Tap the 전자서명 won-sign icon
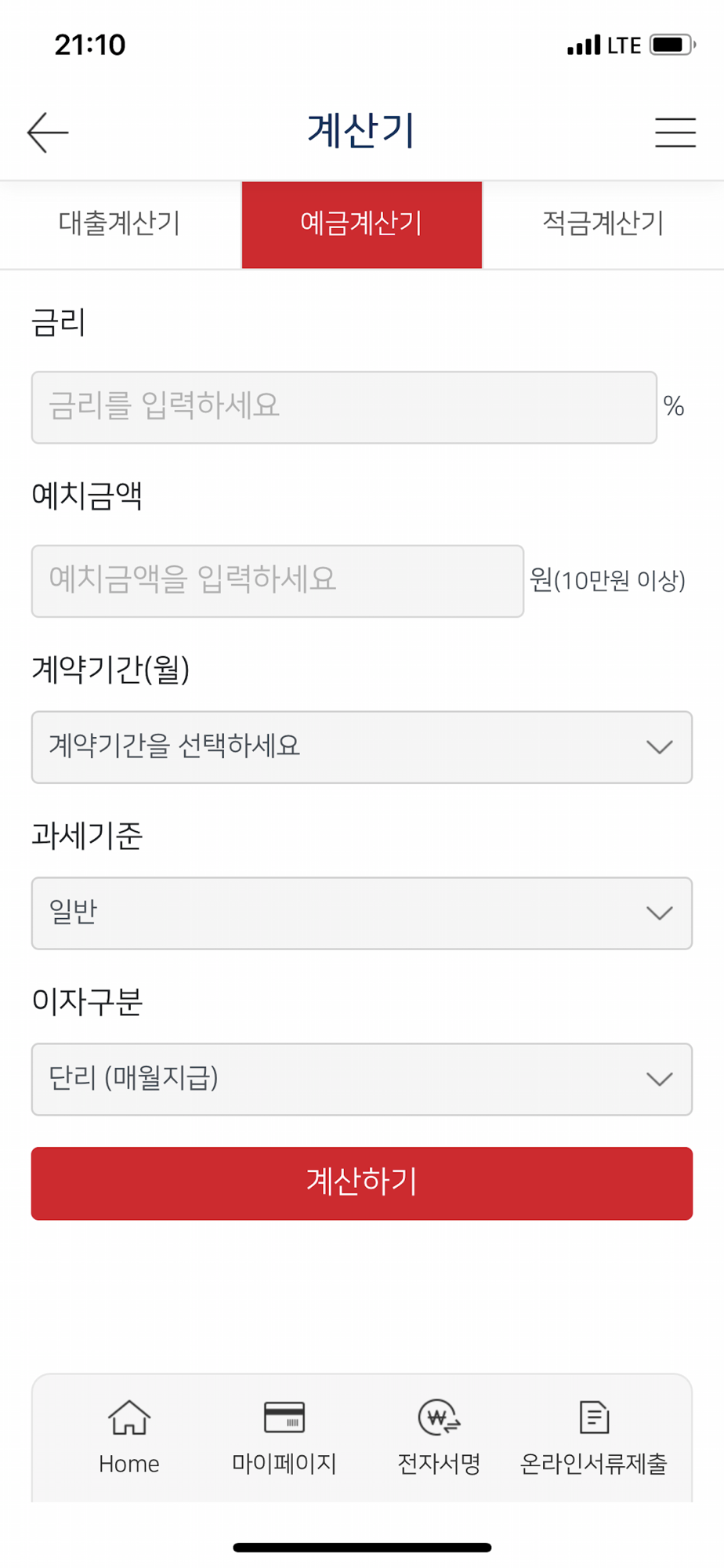This screenshot has width=724, height=1568. tap(439, 1417)
